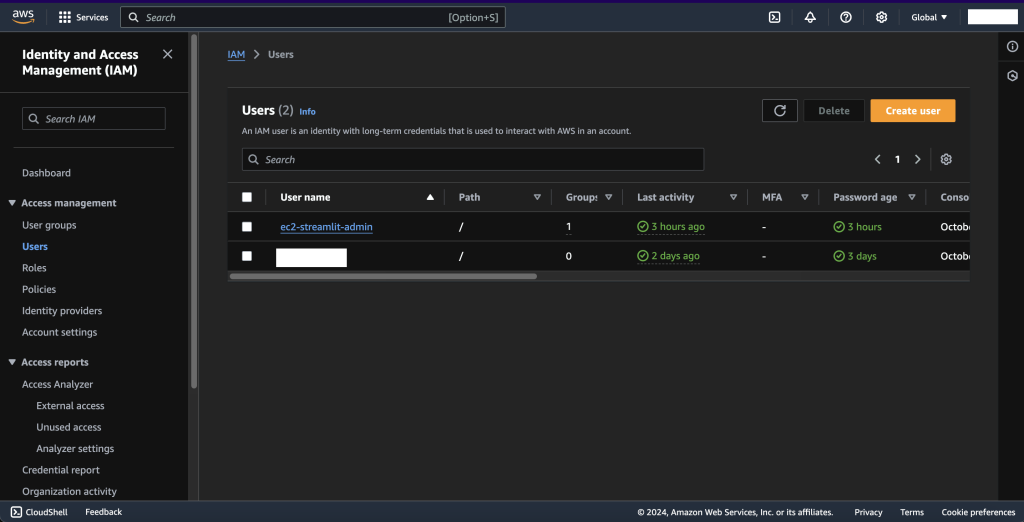This screenshot has height=522, width=1024.
Task: Click the magnifier in Search IAM box
Action: point(34,119)
